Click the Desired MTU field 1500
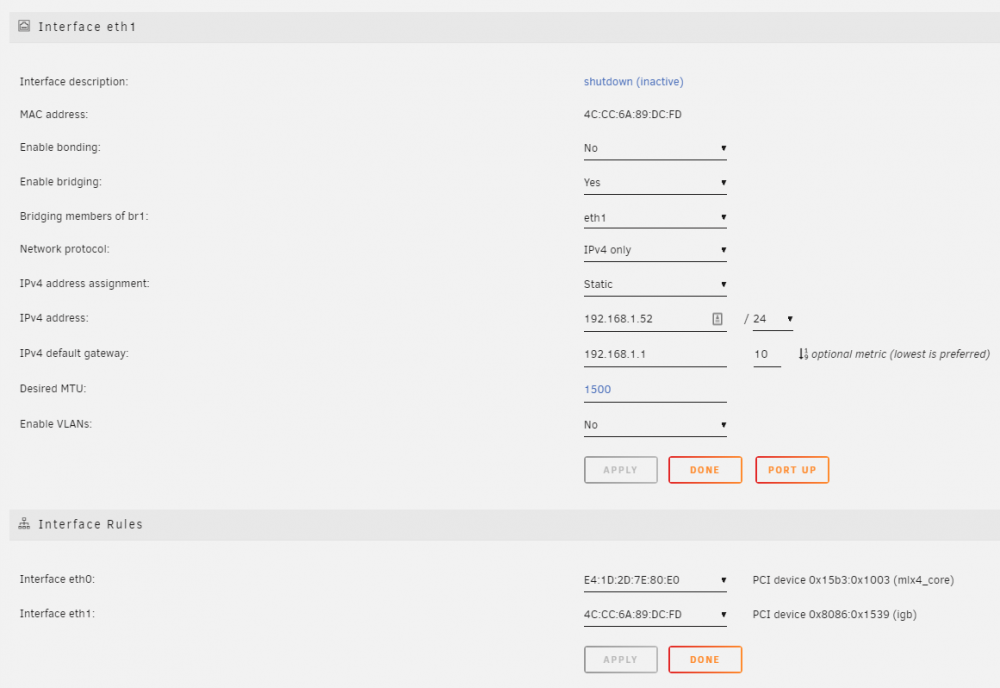The height and width of the screenshot is (688, 1000). point(655,390)
